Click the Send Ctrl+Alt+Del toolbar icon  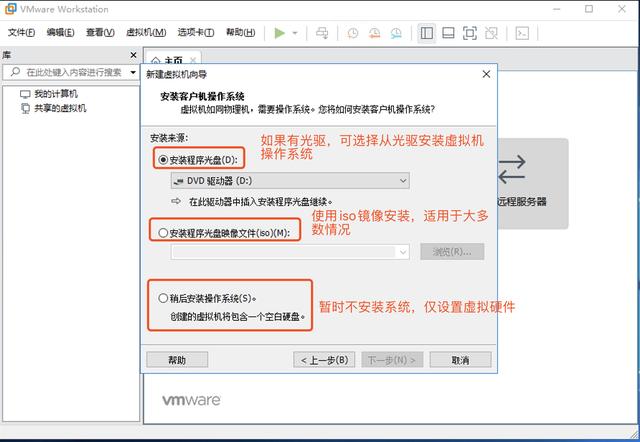[322, 33]
